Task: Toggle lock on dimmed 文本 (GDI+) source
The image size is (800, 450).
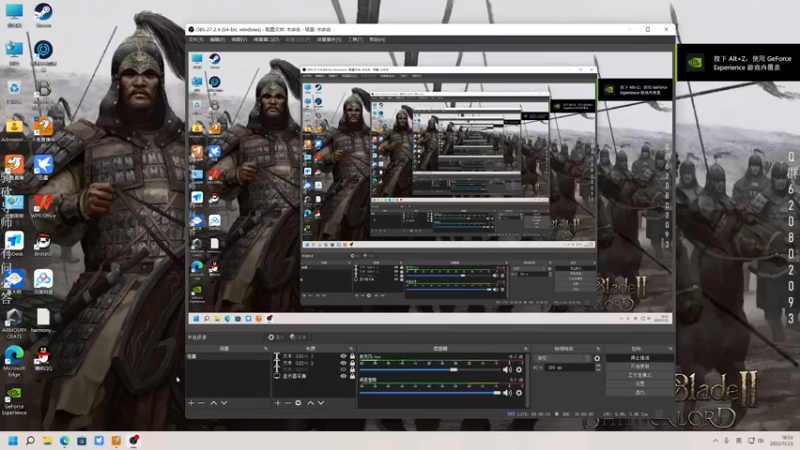Action: click(x=352, y=369)
